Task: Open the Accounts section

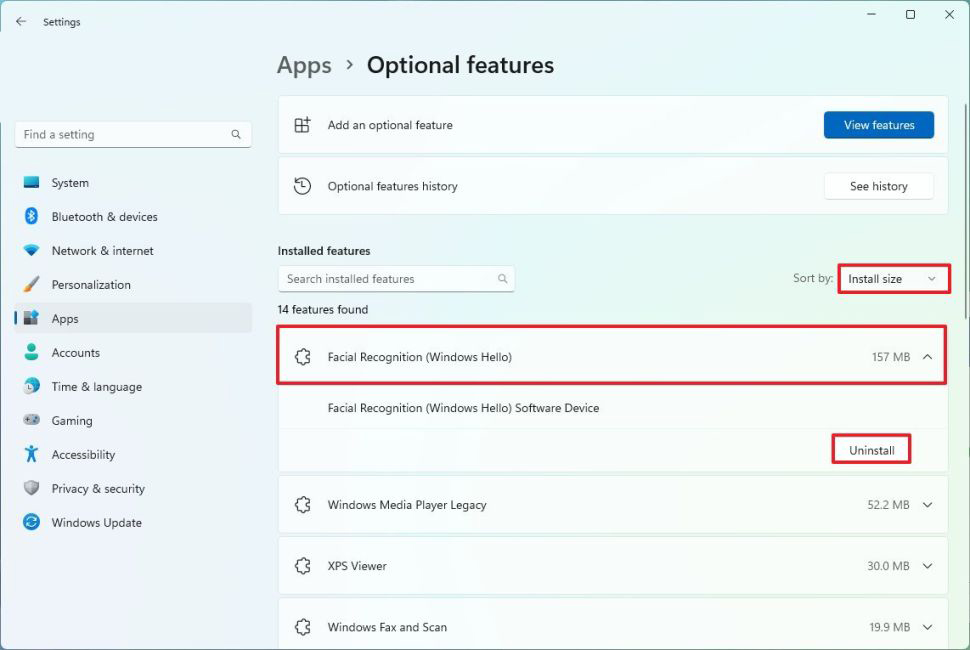Action: [75, 353]
